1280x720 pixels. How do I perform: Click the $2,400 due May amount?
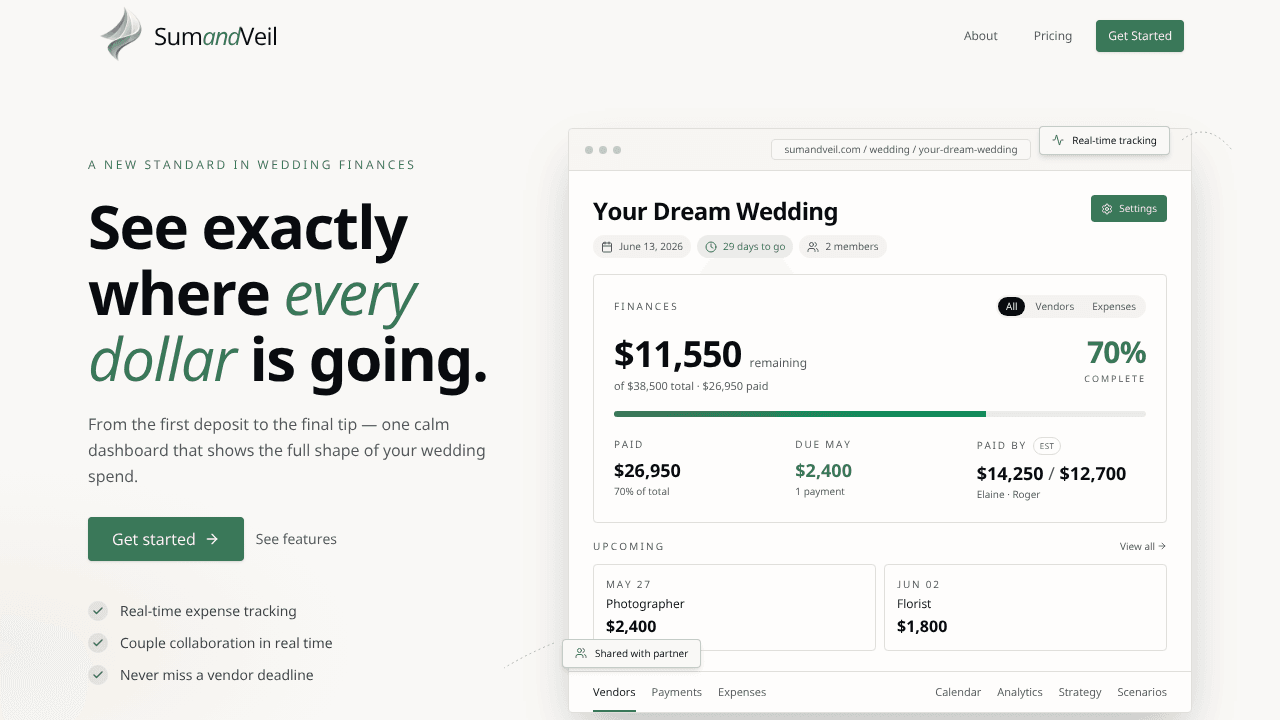(824, 471)
